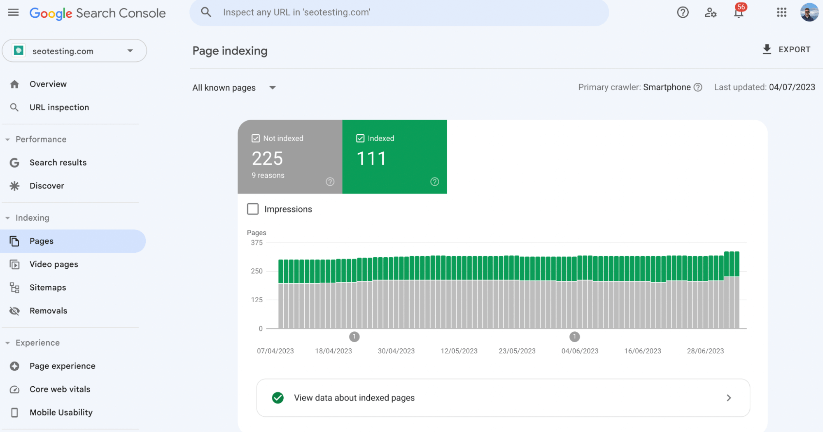This screenshot has height=432, width=823.
Task: Click the user profile avatar
Action: point(809,13)
